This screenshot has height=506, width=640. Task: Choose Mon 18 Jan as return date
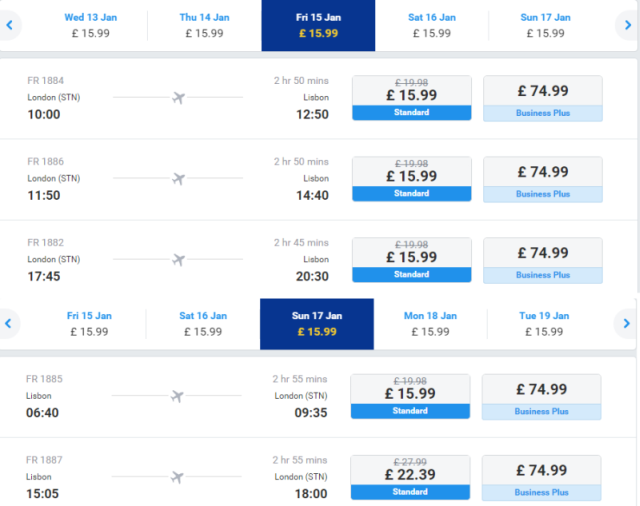pos(431,324)
